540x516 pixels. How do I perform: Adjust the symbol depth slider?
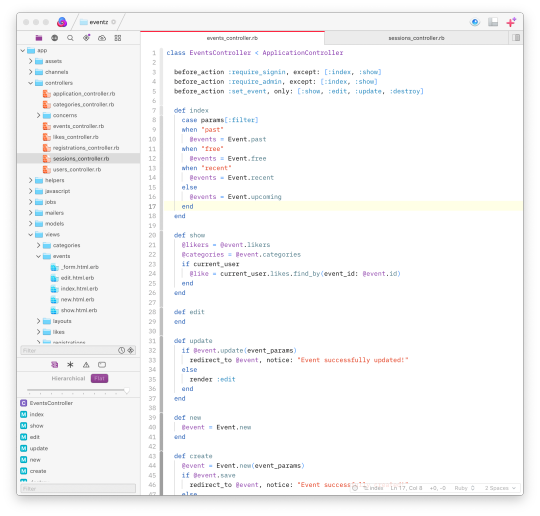click(x=127, y=390)
